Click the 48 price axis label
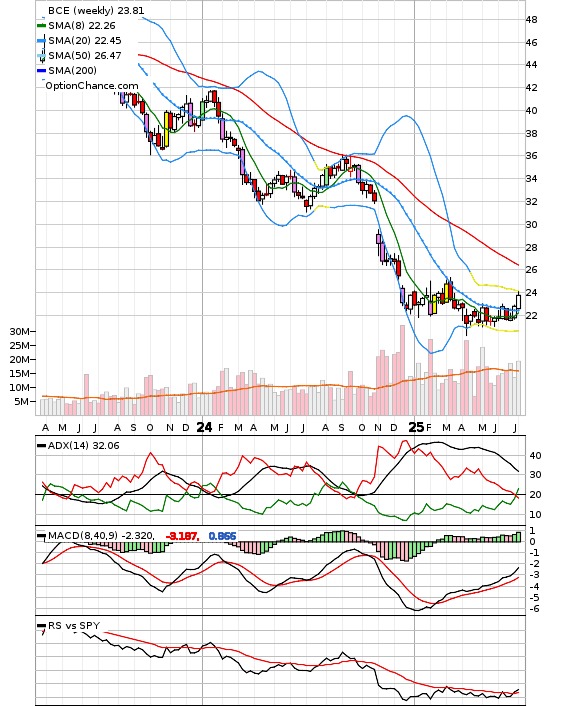 tap(531, 20)
